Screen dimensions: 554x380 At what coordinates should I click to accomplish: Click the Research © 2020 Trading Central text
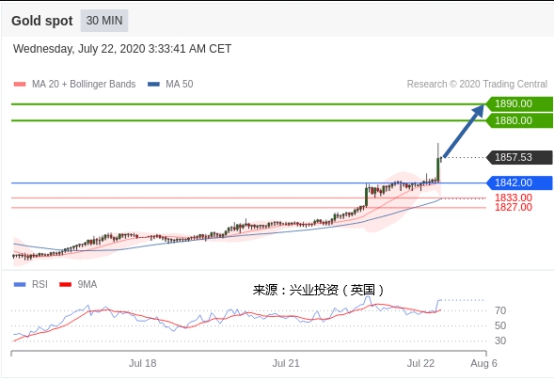(477, 84)
